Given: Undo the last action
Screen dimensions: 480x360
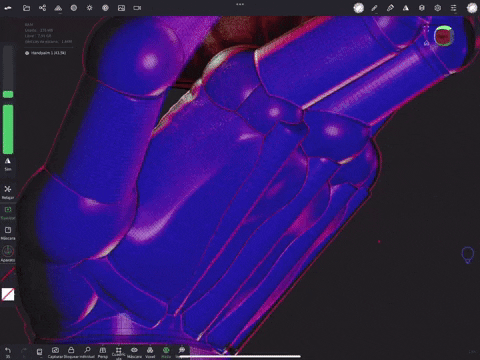Looking at the screenshot, I should tap(8, 352).
